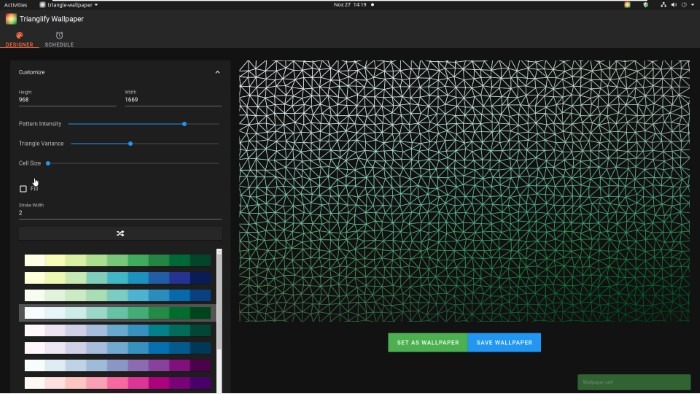The width and height of the screenshot is (700, 394).
Task: Click the shuffle randomize icon button
Action: [x=120, y=233]
